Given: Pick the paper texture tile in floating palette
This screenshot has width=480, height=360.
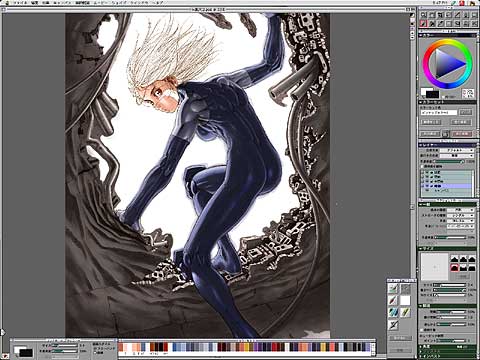Looking at the screenshot, I should pyautogui.click(x=405, y=288).
